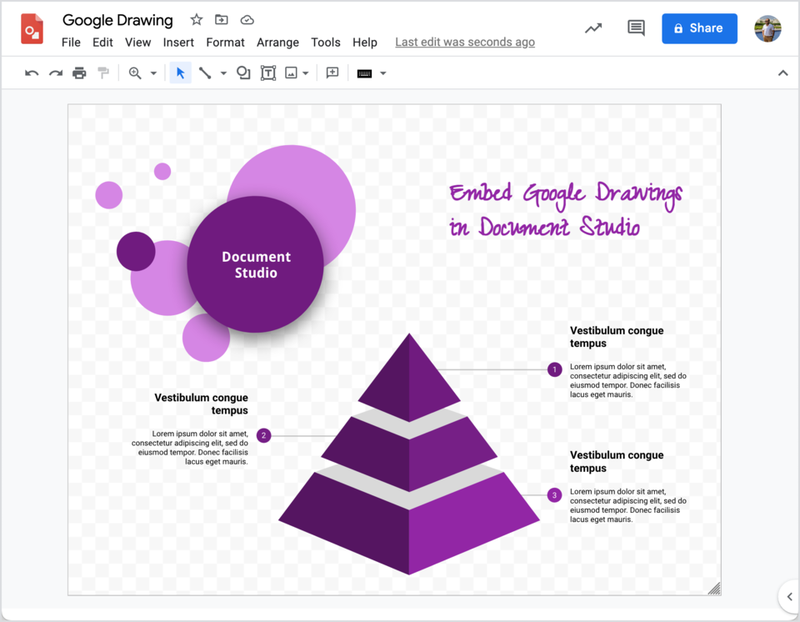Select the Text box tool

click(x=269, y=73)
